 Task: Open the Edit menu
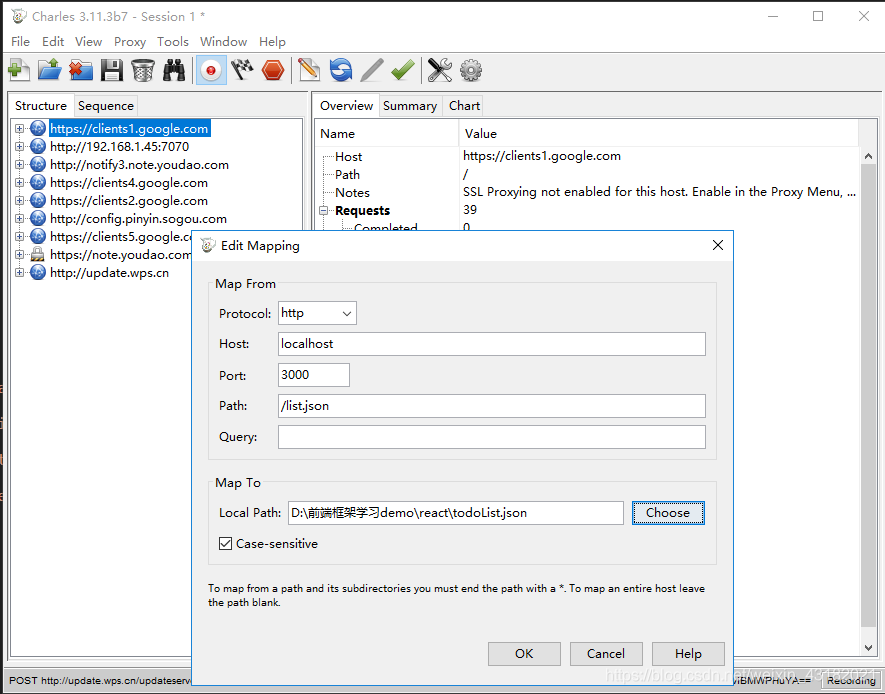tap(52, 42)
